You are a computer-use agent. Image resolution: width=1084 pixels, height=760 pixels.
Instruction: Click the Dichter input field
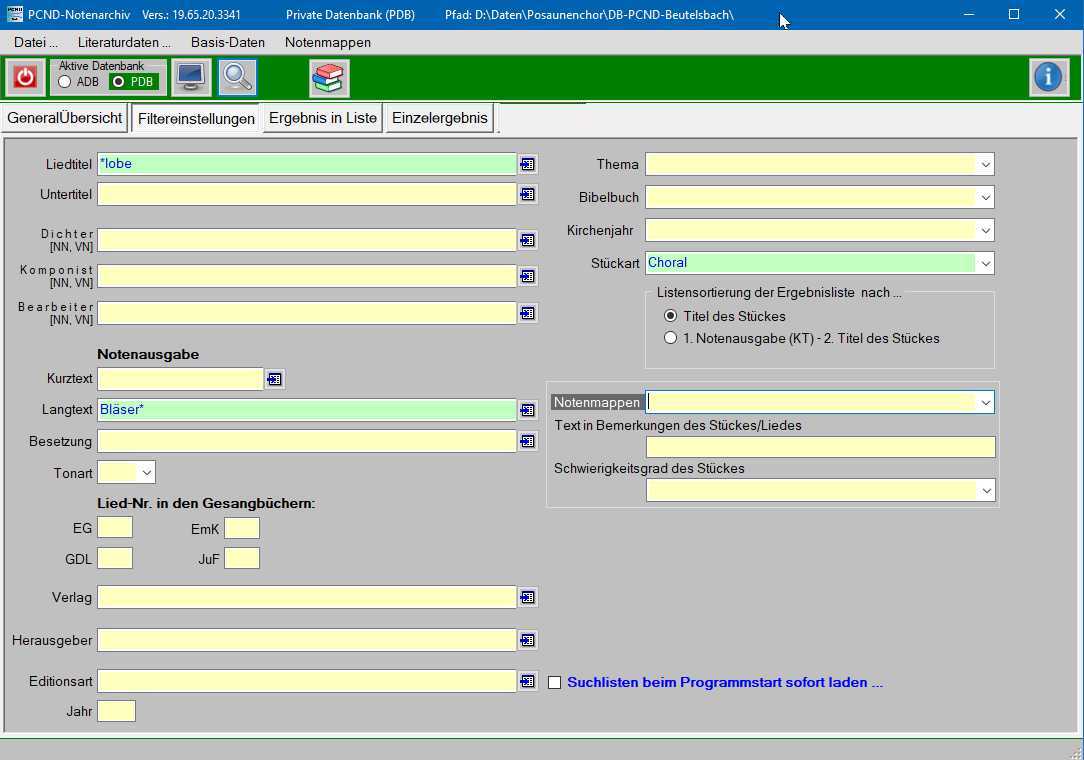coord(307,240)
